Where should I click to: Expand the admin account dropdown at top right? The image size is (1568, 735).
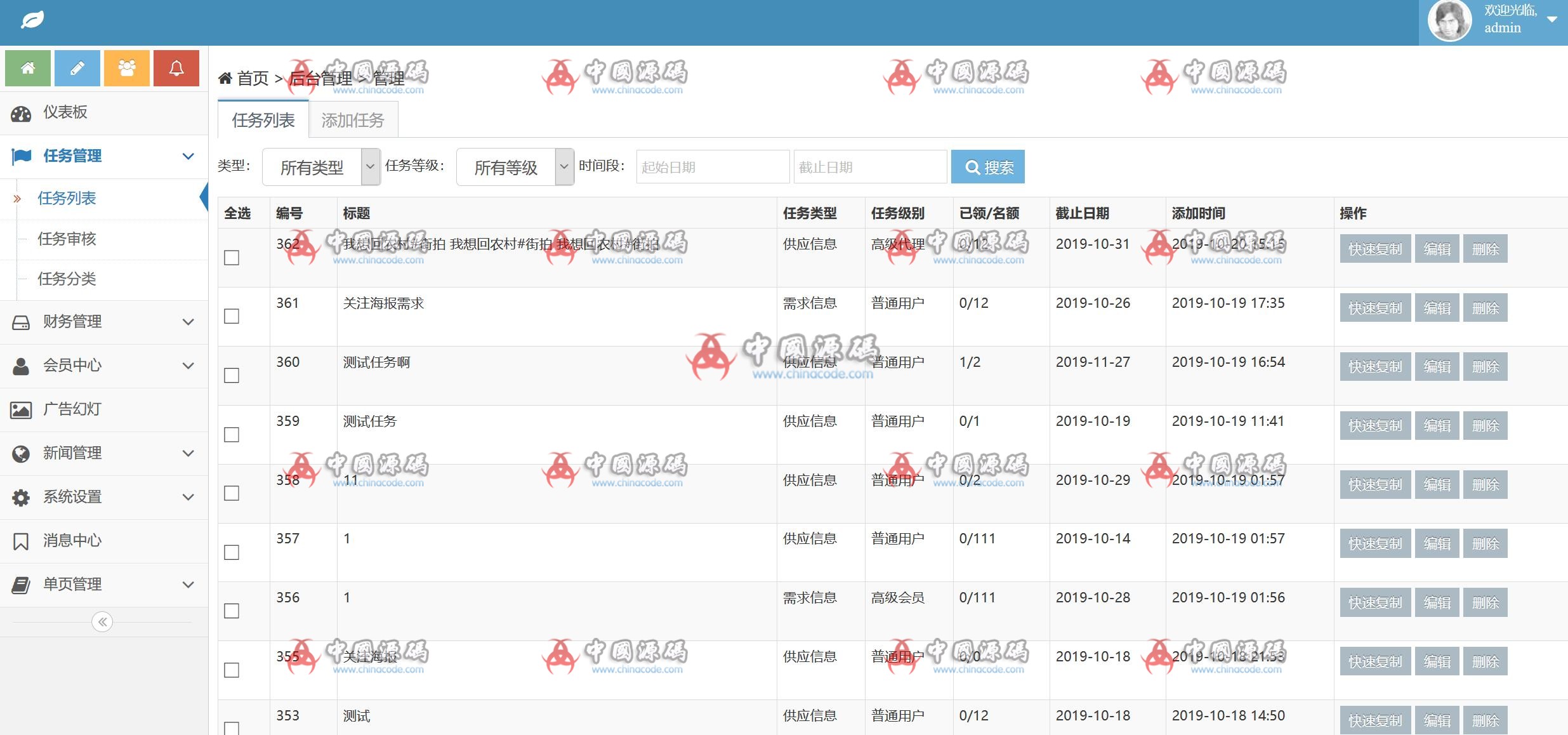(1554, 19)
